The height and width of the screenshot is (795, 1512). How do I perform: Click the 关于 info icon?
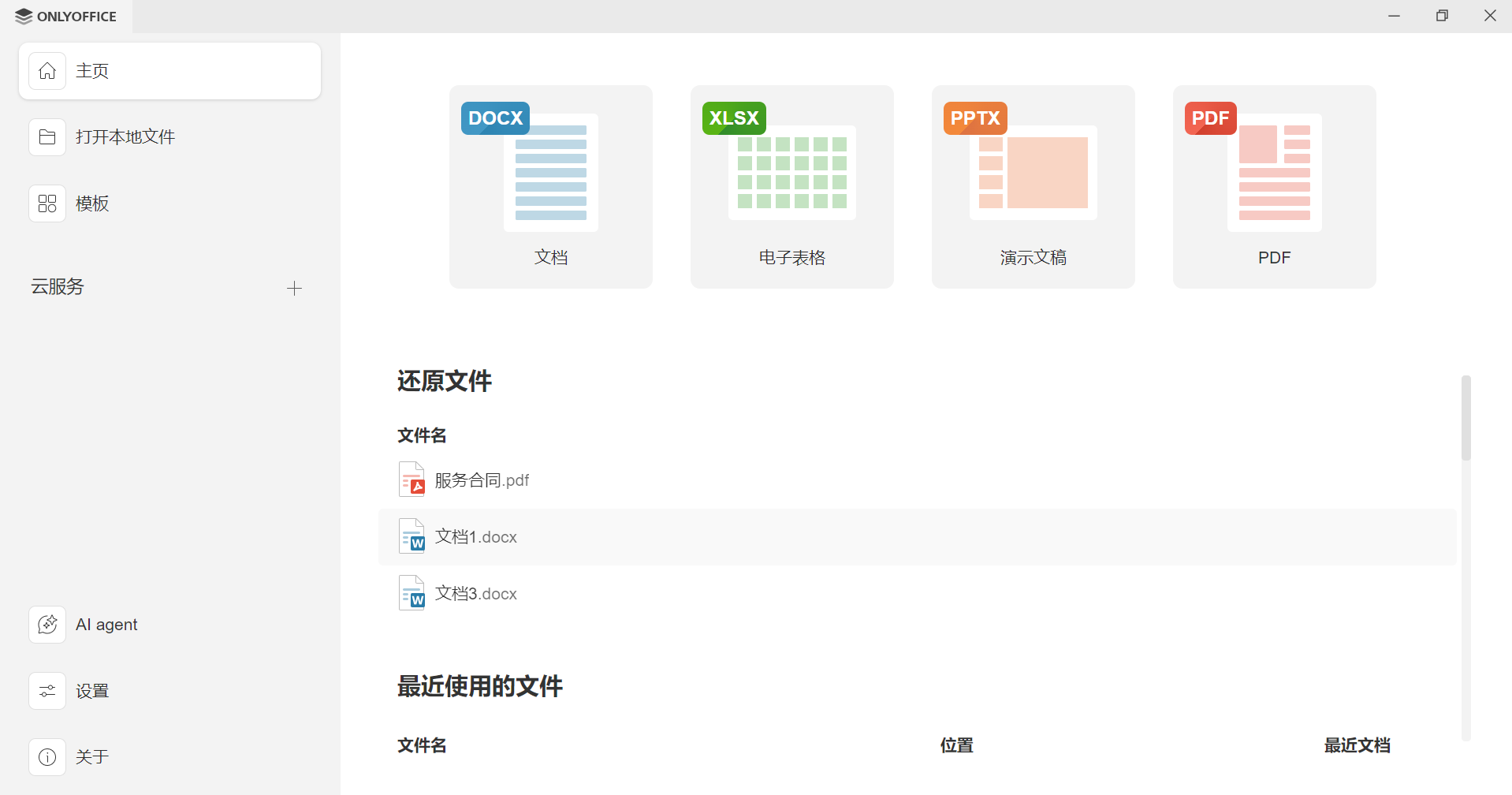[47, 756]
